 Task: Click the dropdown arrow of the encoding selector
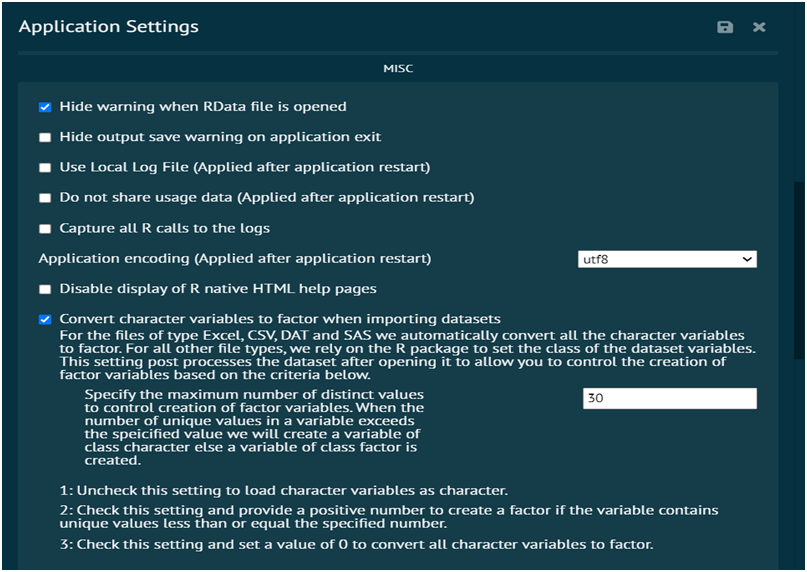747,259
